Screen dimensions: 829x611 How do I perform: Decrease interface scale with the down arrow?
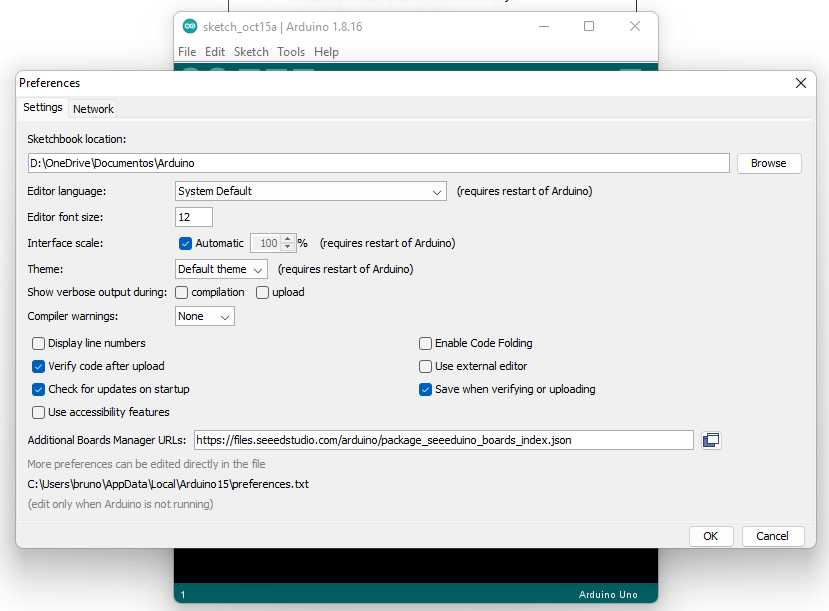click(289, 247)
